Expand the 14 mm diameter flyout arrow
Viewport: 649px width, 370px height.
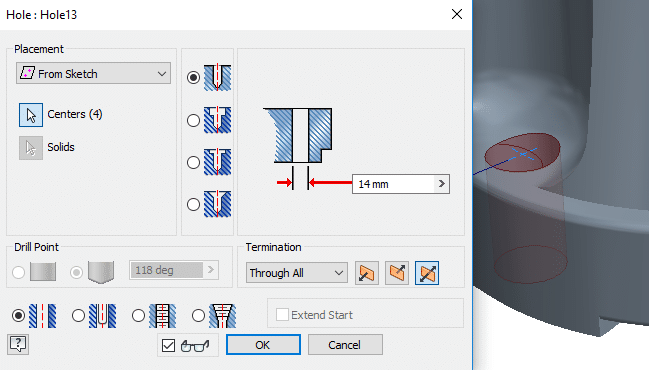click(442, 184)
